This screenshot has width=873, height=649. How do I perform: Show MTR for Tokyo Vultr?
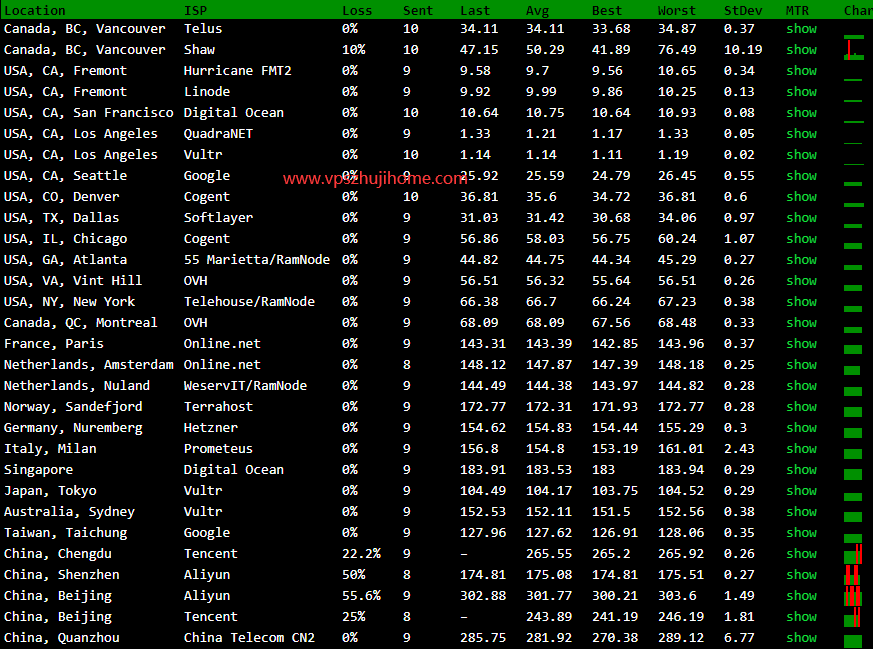pos(801,491)
